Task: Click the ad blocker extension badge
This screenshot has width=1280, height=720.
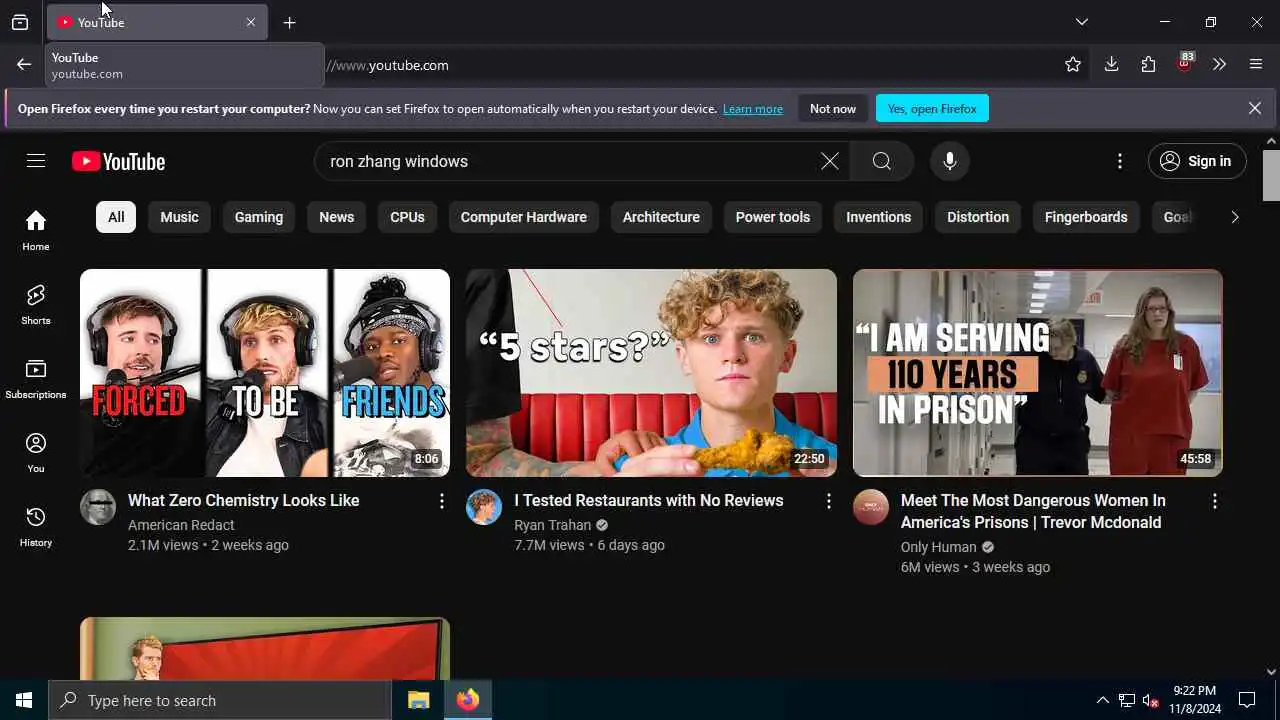Action: pos(1185,63)
